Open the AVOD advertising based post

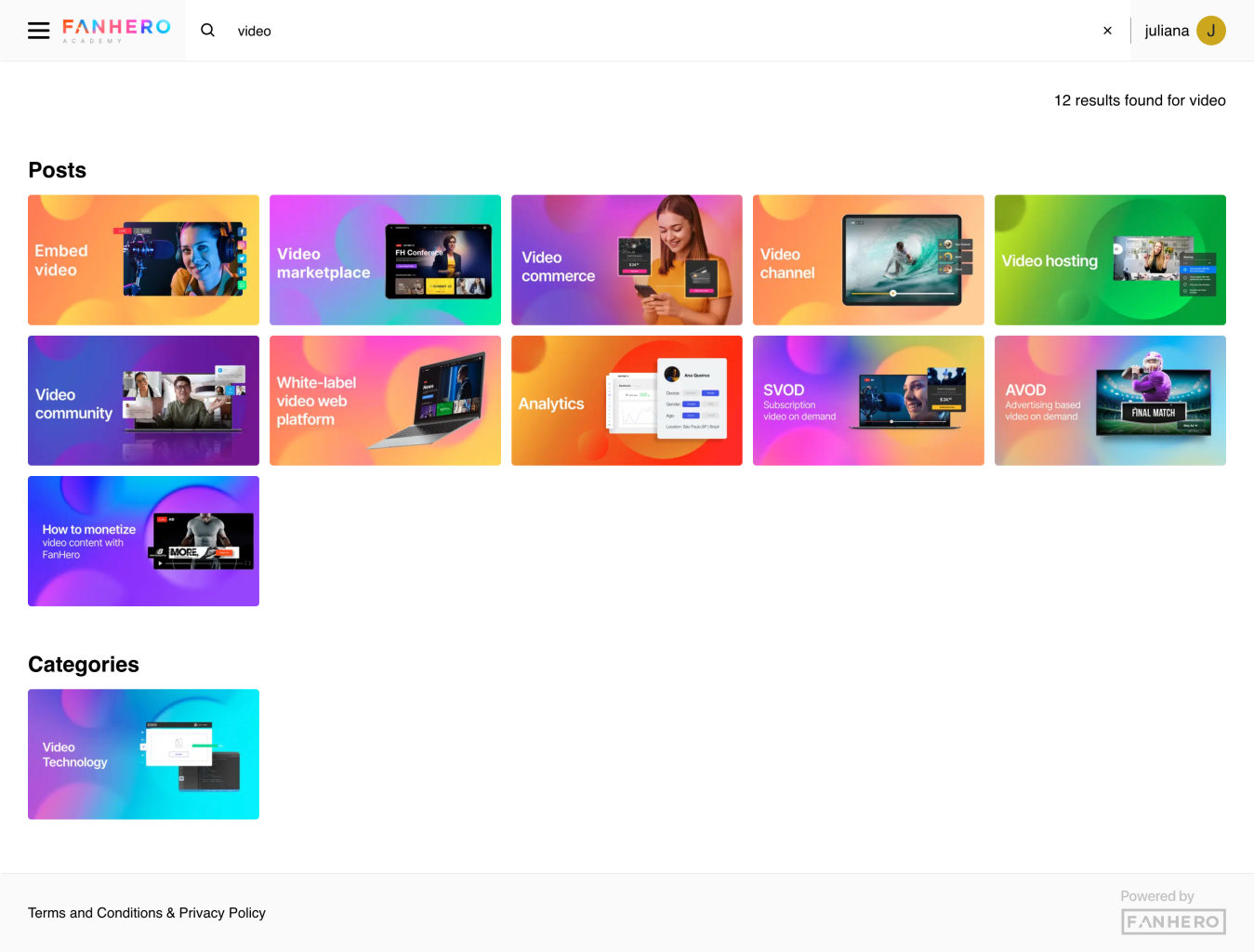(x=1110, y=401)
